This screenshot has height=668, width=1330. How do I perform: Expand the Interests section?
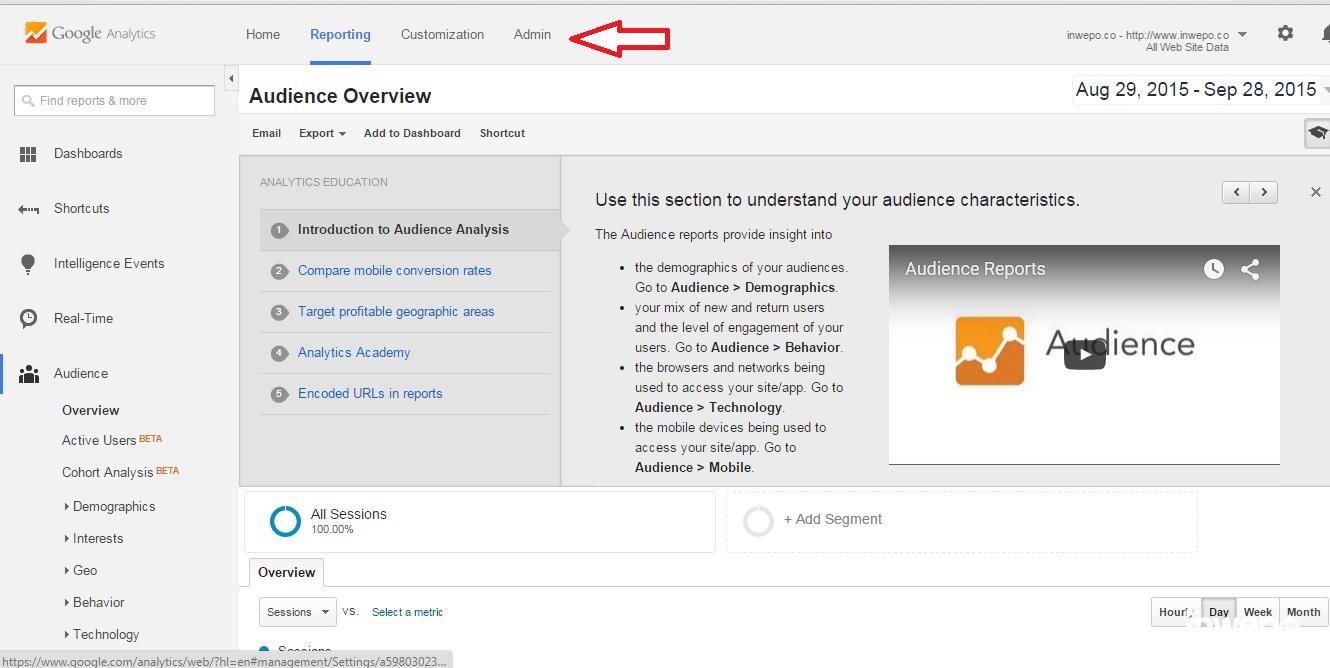(94, 539)
